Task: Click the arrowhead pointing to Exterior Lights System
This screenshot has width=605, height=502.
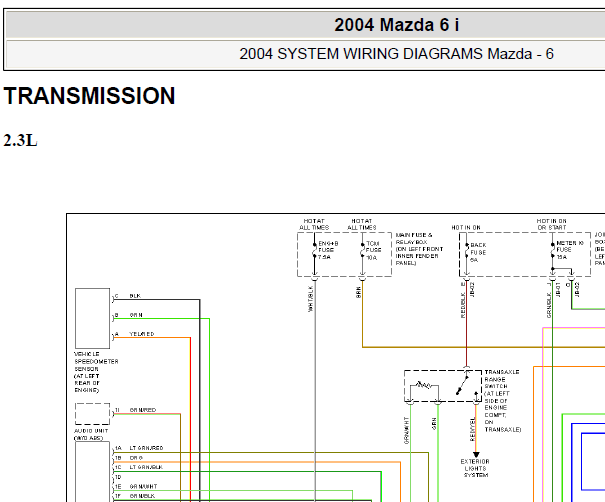Action: click(476, 455)
